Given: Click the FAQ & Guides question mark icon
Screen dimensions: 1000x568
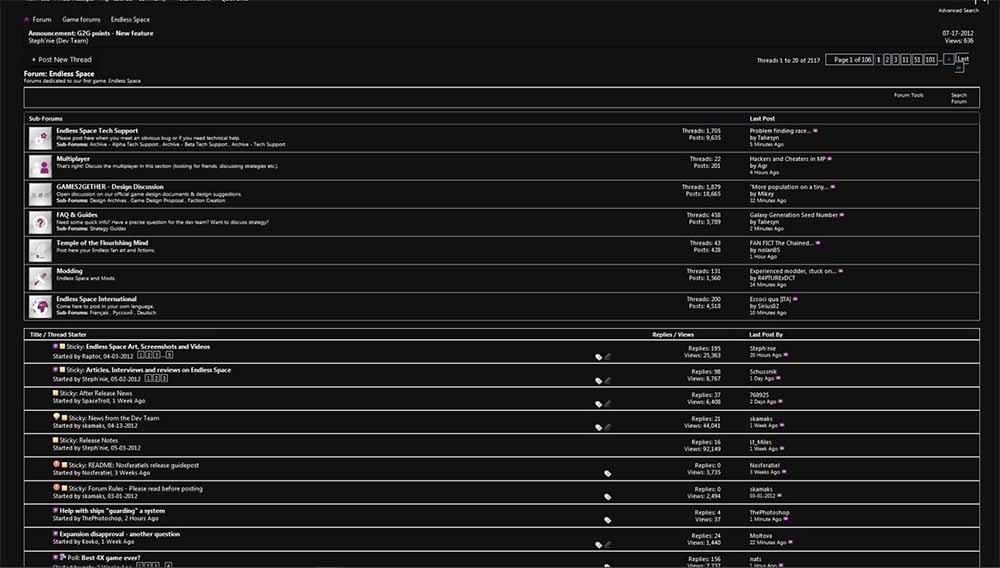Looking at the screenshot, I should click(40, 222).
